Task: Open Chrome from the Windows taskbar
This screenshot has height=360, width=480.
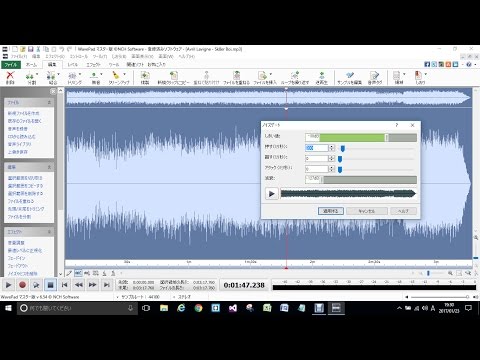Action: click(x=198, y=308)
